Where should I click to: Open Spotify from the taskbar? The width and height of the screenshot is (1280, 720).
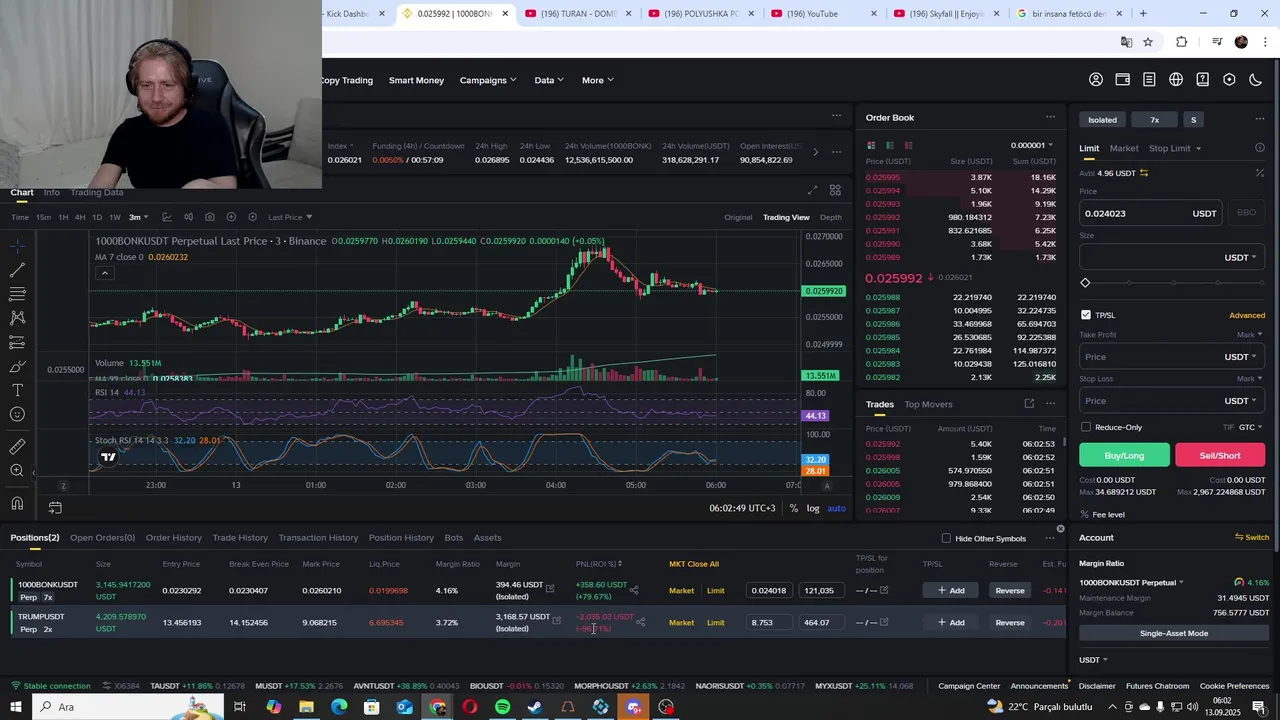coord(502,707)
